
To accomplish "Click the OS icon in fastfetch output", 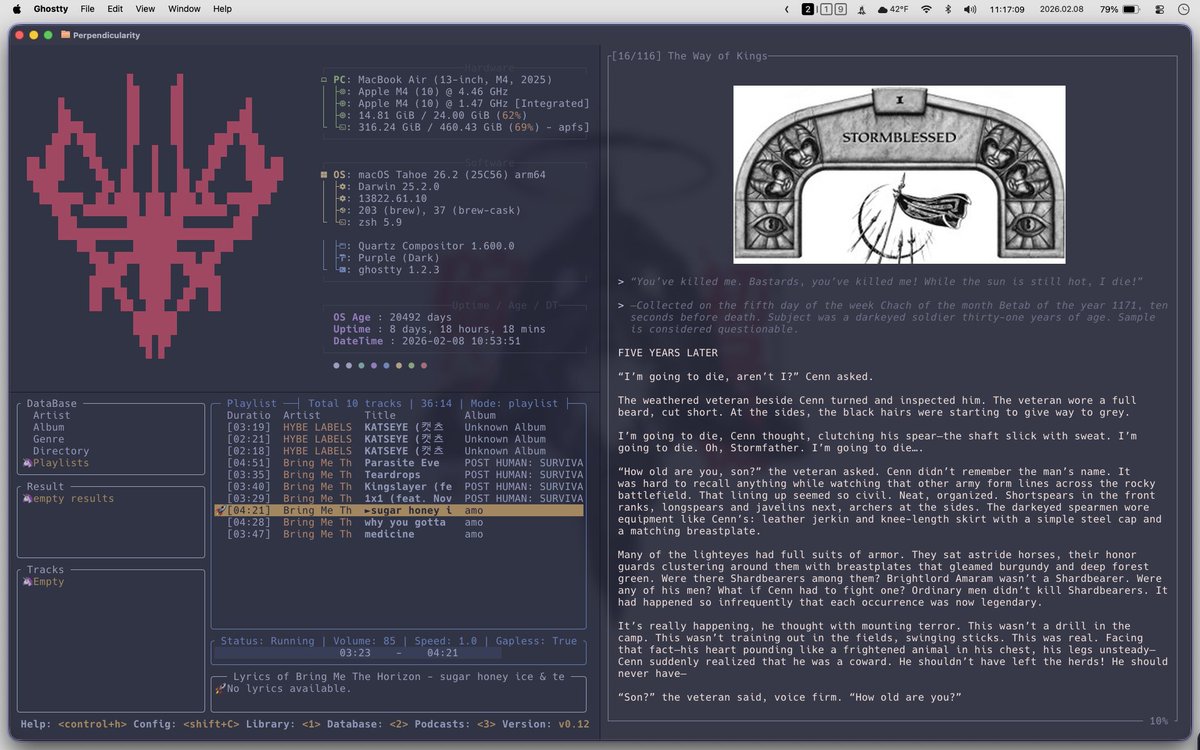I will pyautogui.click(x=324, y=174).
